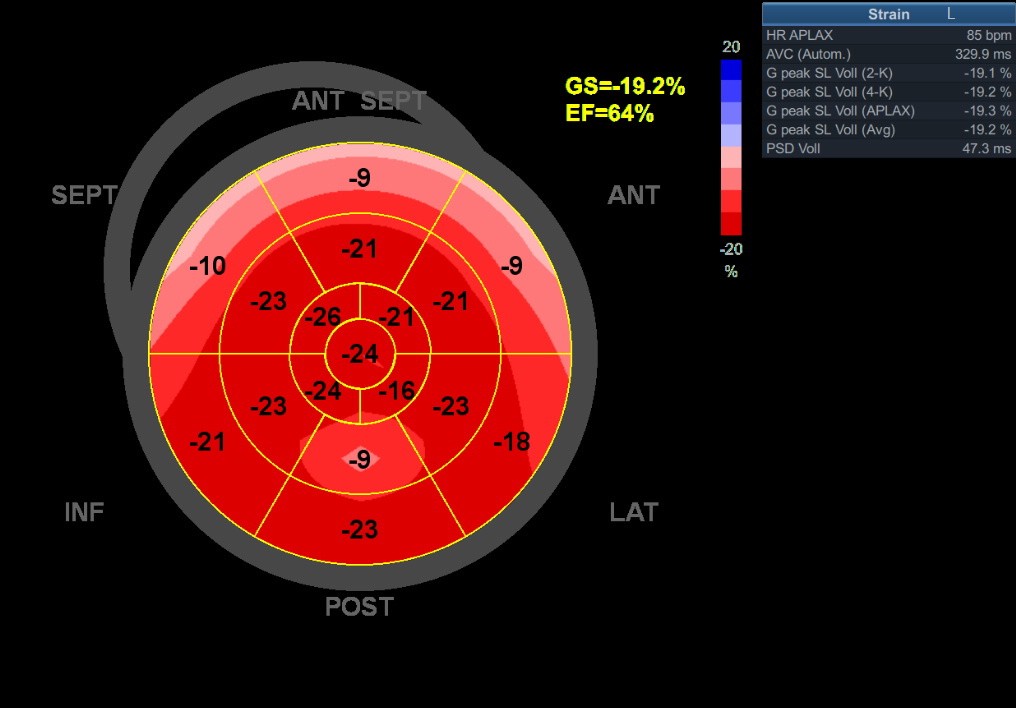
Task: Select the apical segment showing -26
Action: click(323, 317)
